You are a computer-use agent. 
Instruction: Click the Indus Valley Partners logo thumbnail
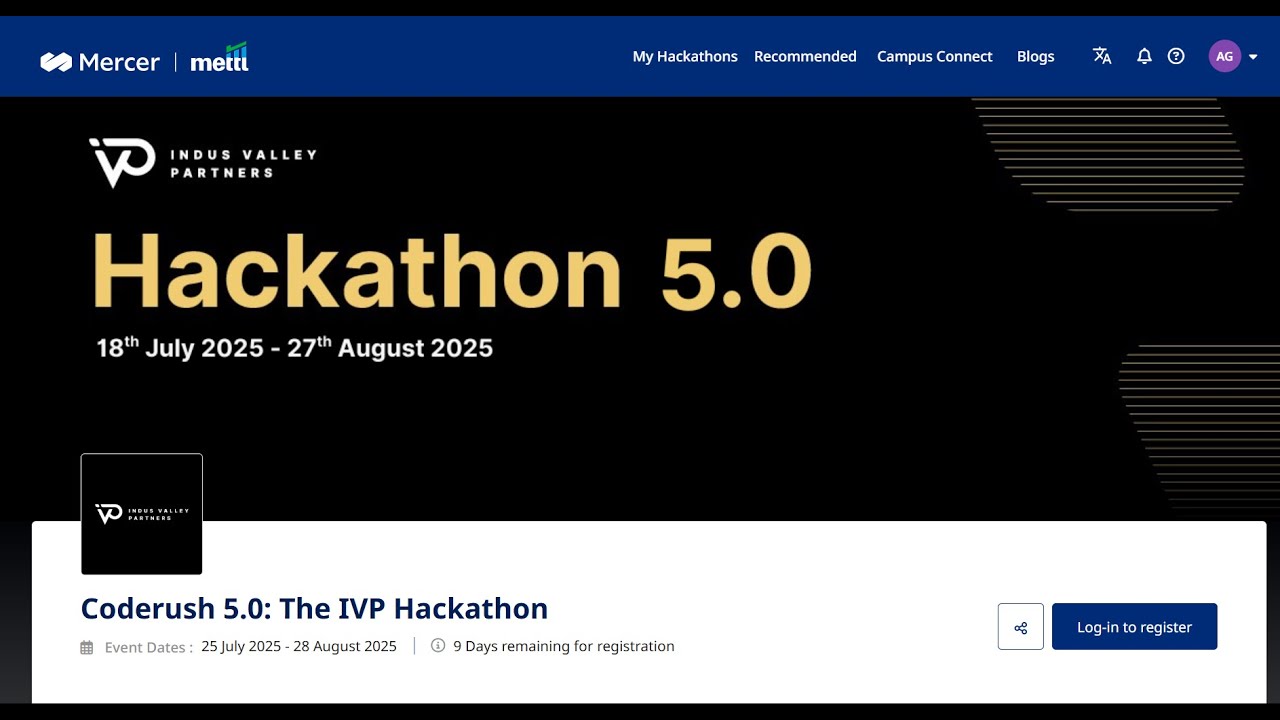point(142,514)
